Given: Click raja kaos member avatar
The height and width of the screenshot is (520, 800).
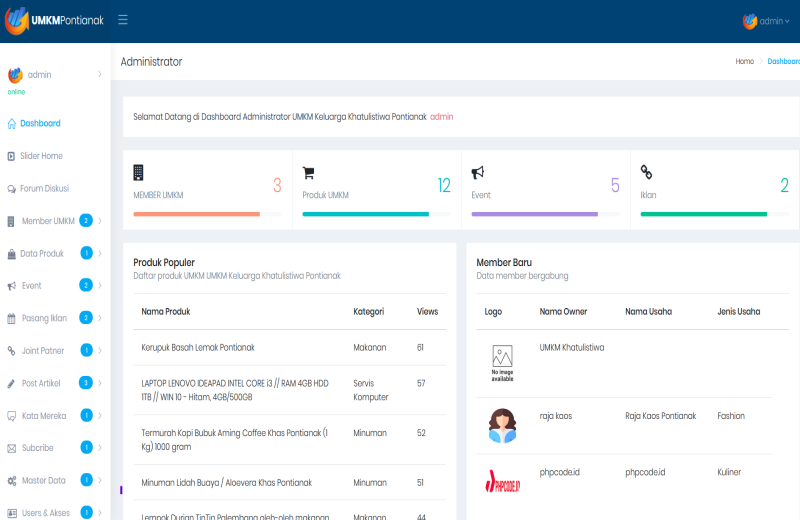Looking at the screenshot, I should pos(503,426).
